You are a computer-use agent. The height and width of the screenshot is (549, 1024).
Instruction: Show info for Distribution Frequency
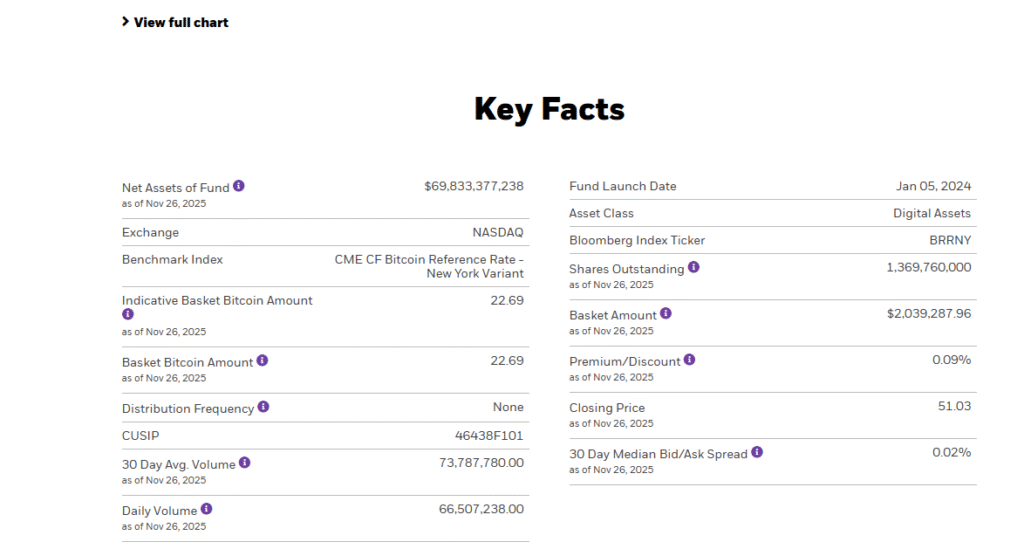point(263,407)
